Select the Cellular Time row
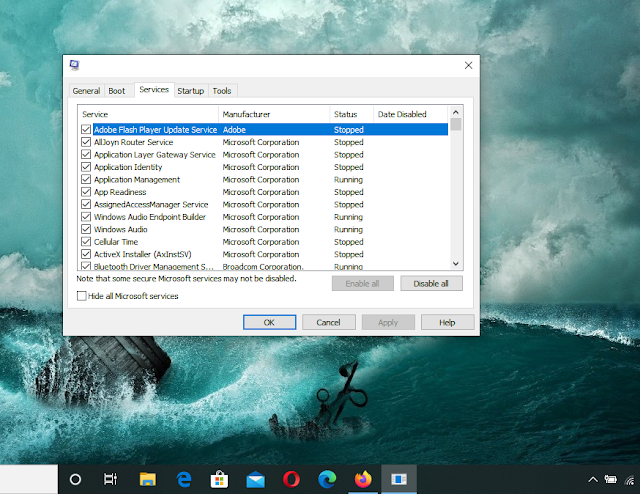640x494 pixels. 264,242
